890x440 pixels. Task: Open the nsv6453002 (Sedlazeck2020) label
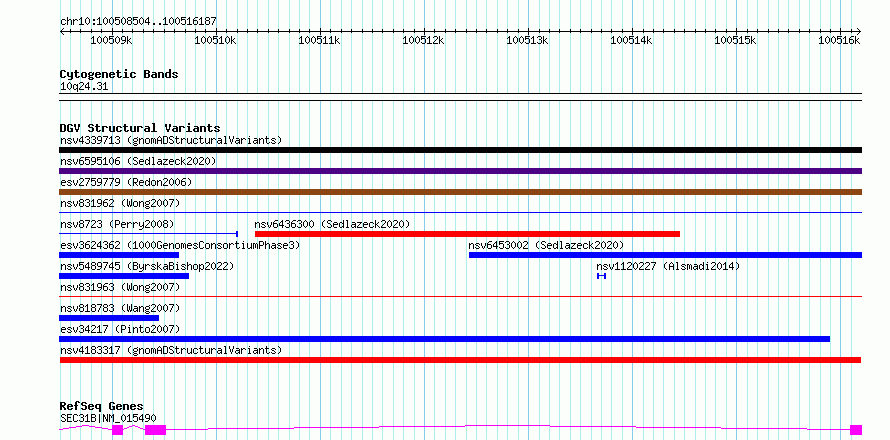tap(546, 245)
